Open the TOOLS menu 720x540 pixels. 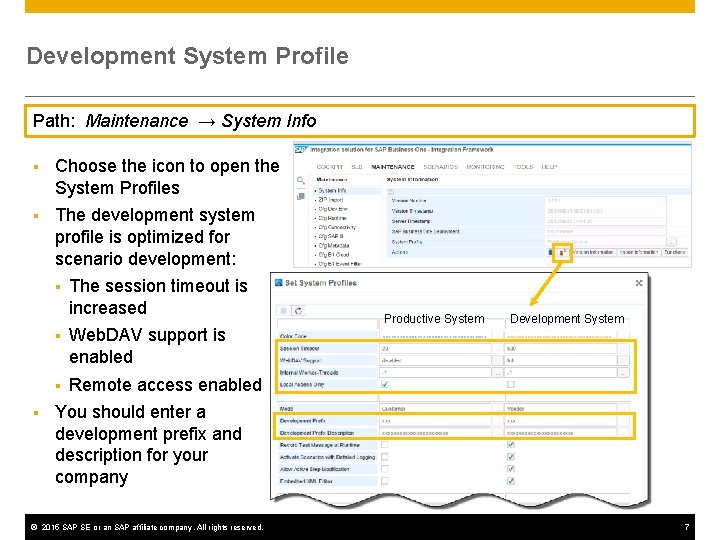523,167
